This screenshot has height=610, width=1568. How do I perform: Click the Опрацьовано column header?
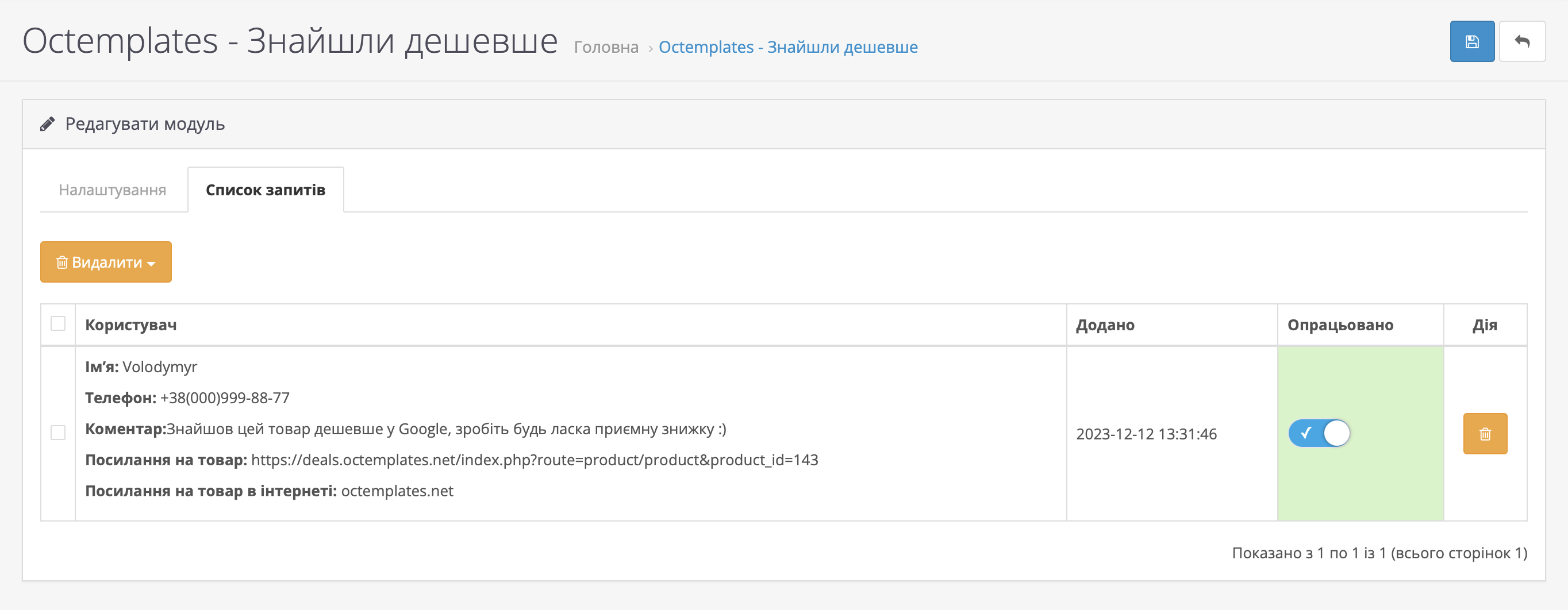click(x=1340, y=325)
